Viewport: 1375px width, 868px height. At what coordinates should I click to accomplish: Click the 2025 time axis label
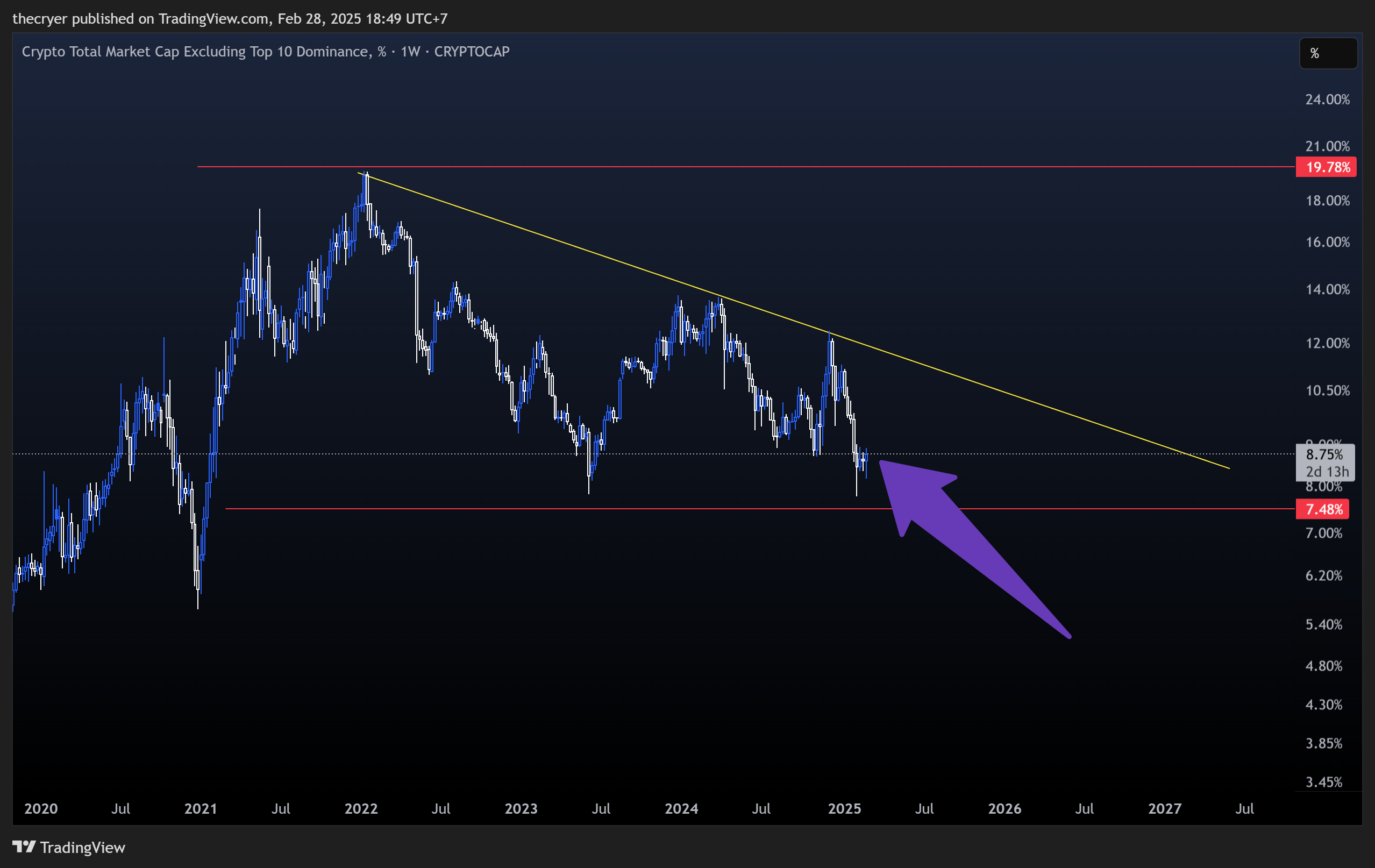coord(844,809)
